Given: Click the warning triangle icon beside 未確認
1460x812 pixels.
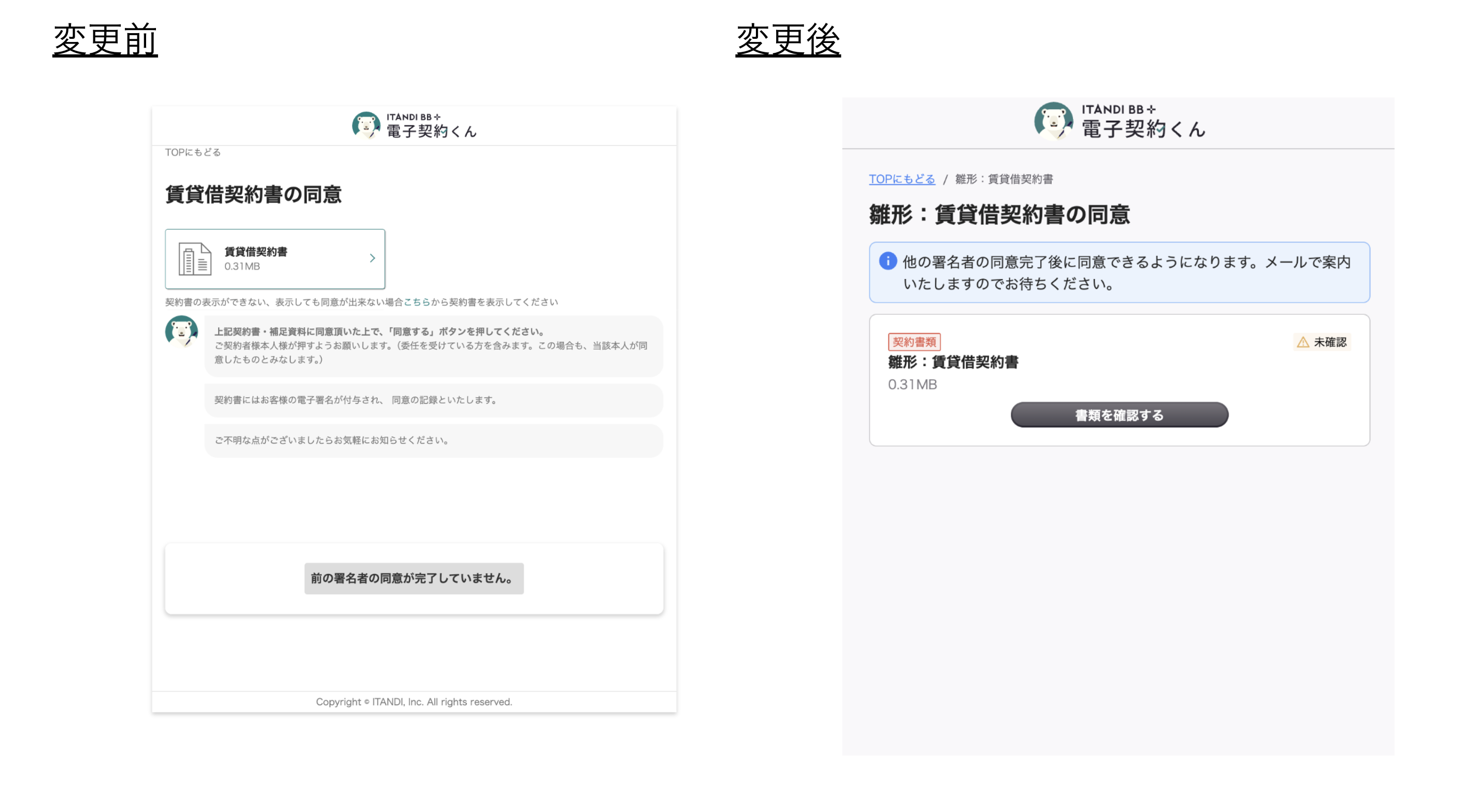Looking at the screenshot, I should [1303, 342].
